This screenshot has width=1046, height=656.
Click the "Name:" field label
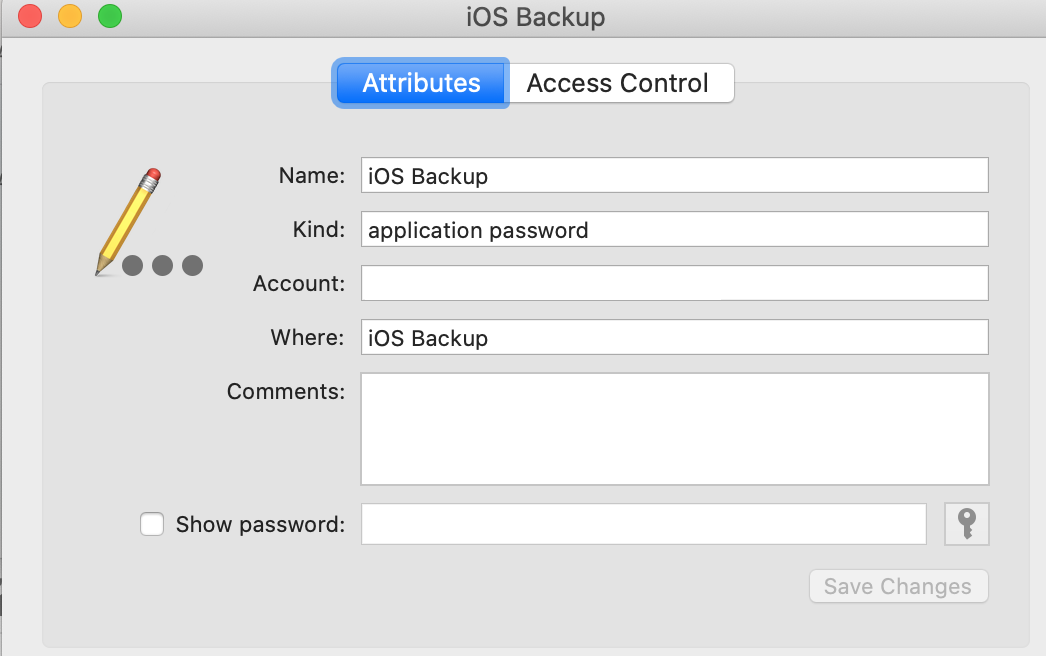pyautogui.click(x=312, y=175)
